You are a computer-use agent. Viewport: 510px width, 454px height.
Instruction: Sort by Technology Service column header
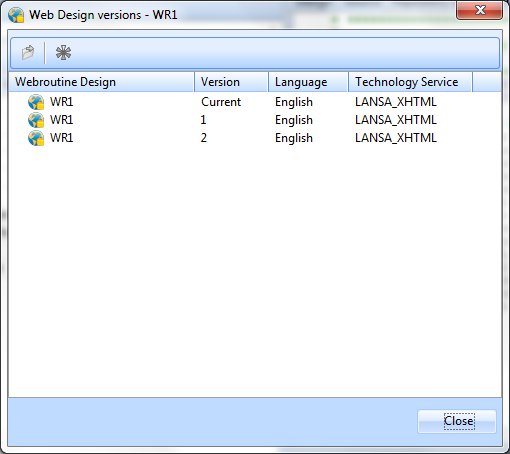click(410, 82)
